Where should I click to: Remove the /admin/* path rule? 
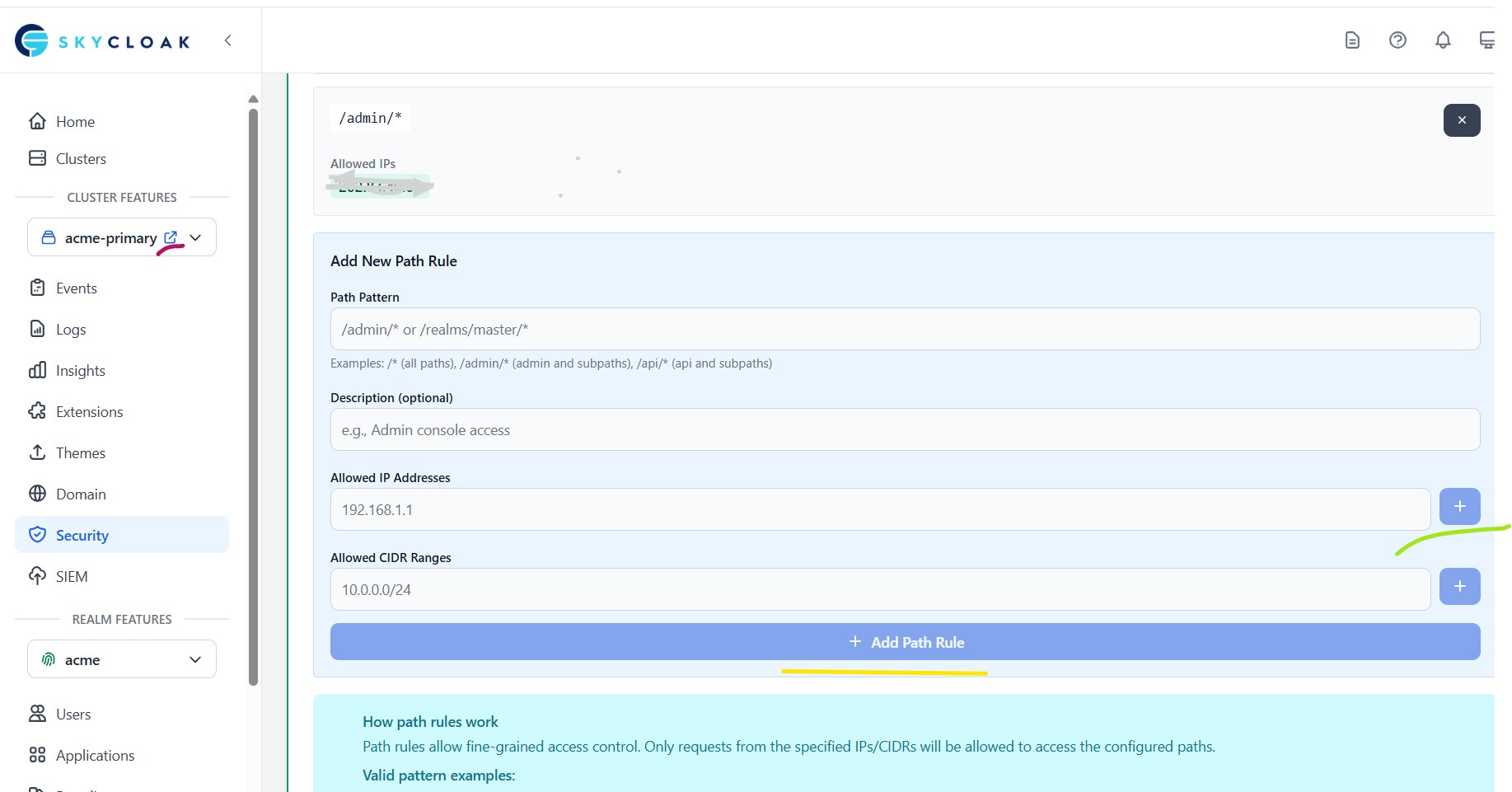(x=1461, y=120)
